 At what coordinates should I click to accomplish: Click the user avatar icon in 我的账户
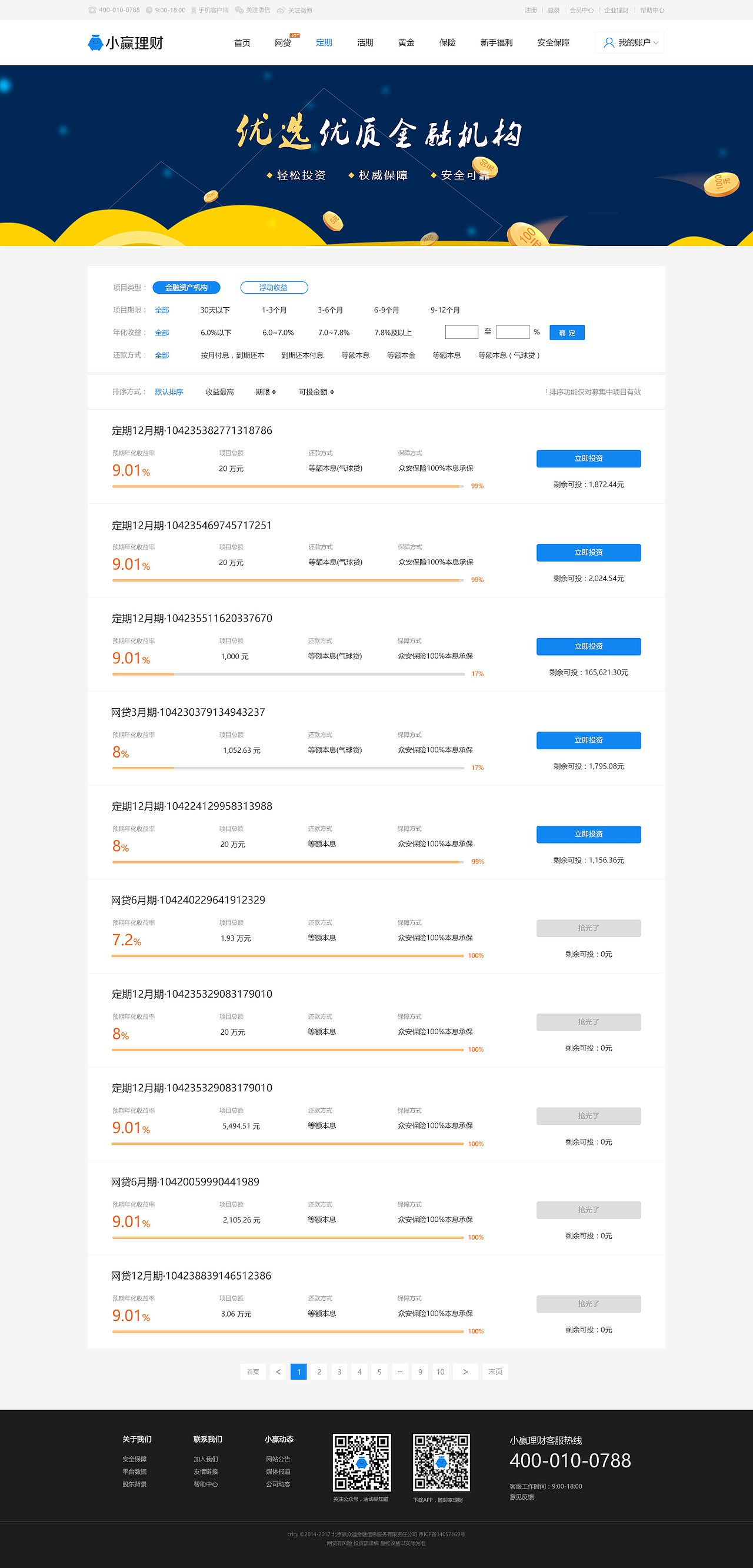(x=608, y=42)
